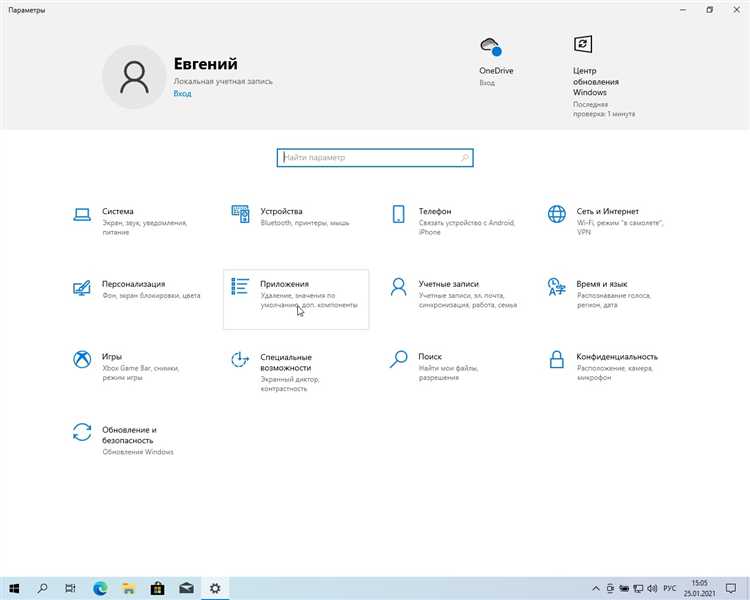Click the battery tray icon
The image size is (750, 600).
[x=624, y=589]
